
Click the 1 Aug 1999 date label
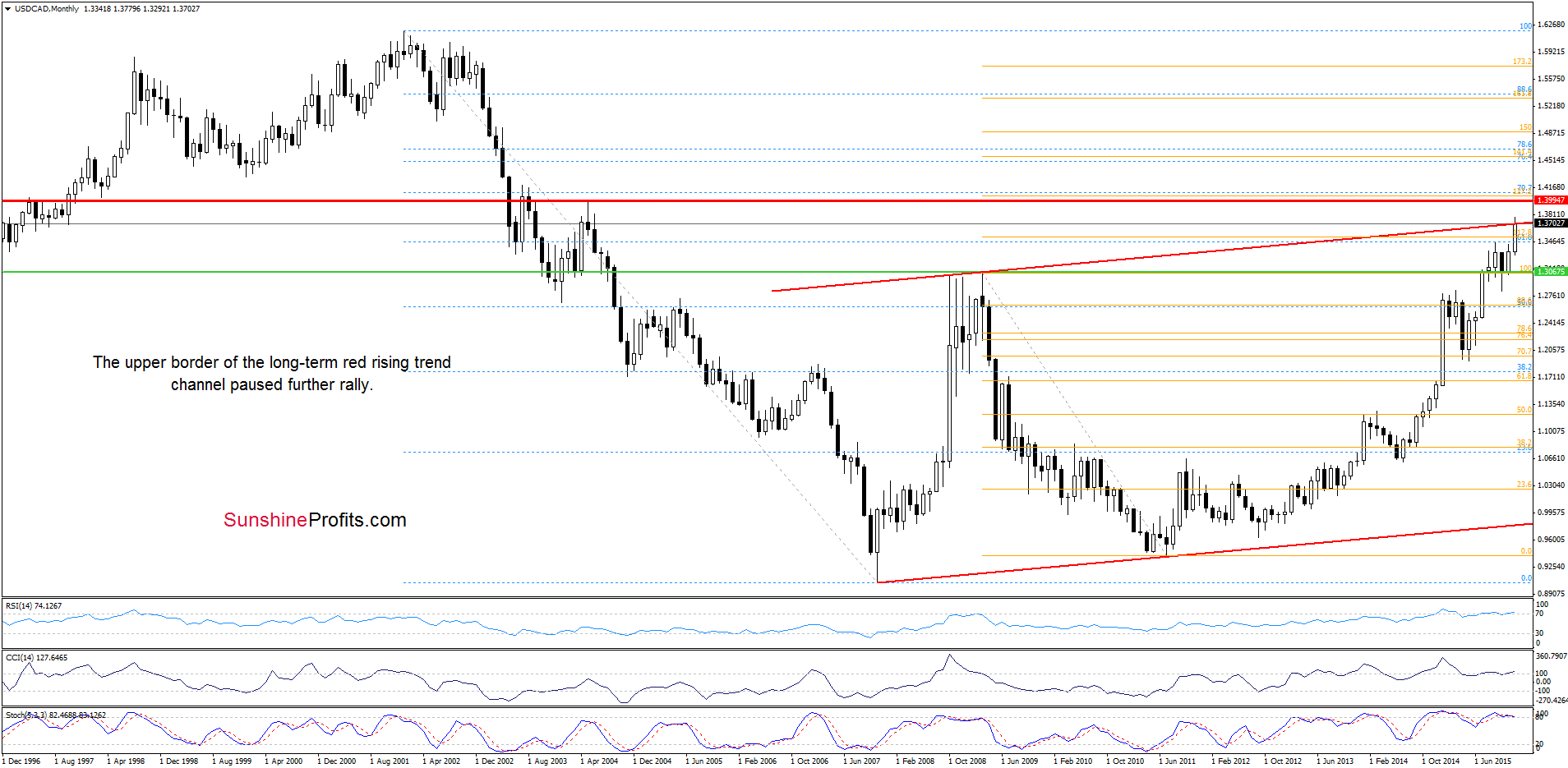(x=232, y=761)
